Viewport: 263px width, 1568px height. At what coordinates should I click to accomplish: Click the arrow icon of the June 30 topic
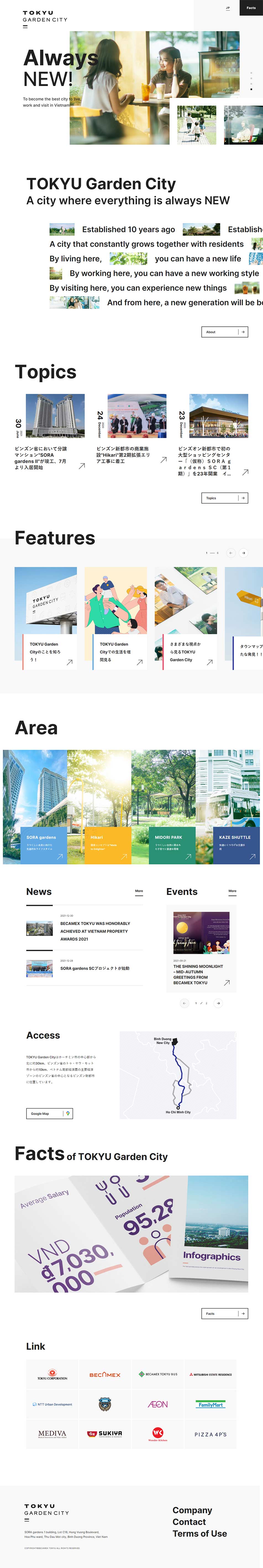[x=81, y=466]
